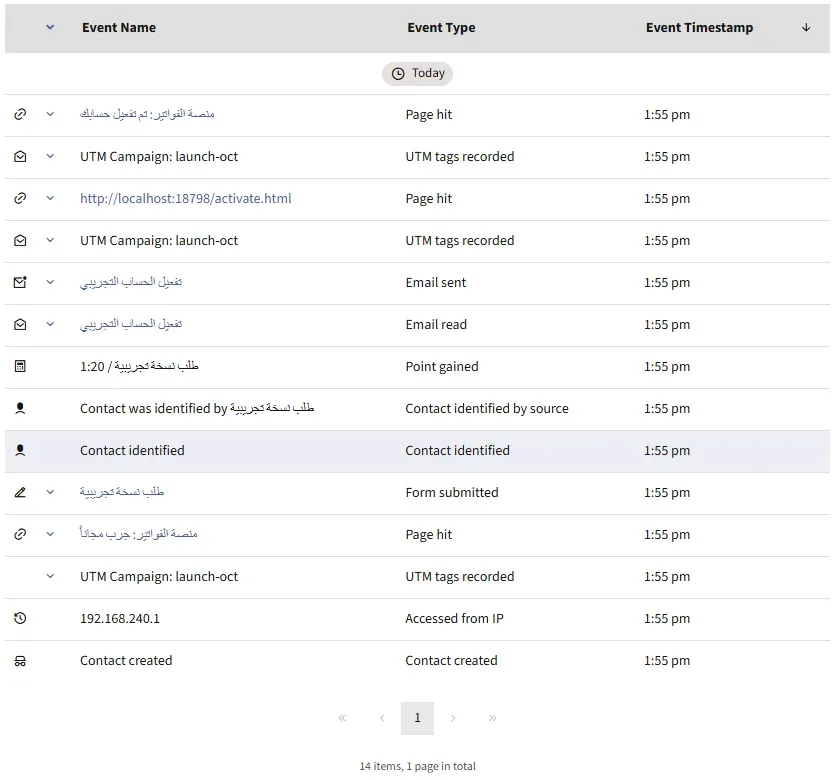Click the clock icon in the Today badge
The image size is (840, 780).
pyautogui.click(x=398, y=74)
